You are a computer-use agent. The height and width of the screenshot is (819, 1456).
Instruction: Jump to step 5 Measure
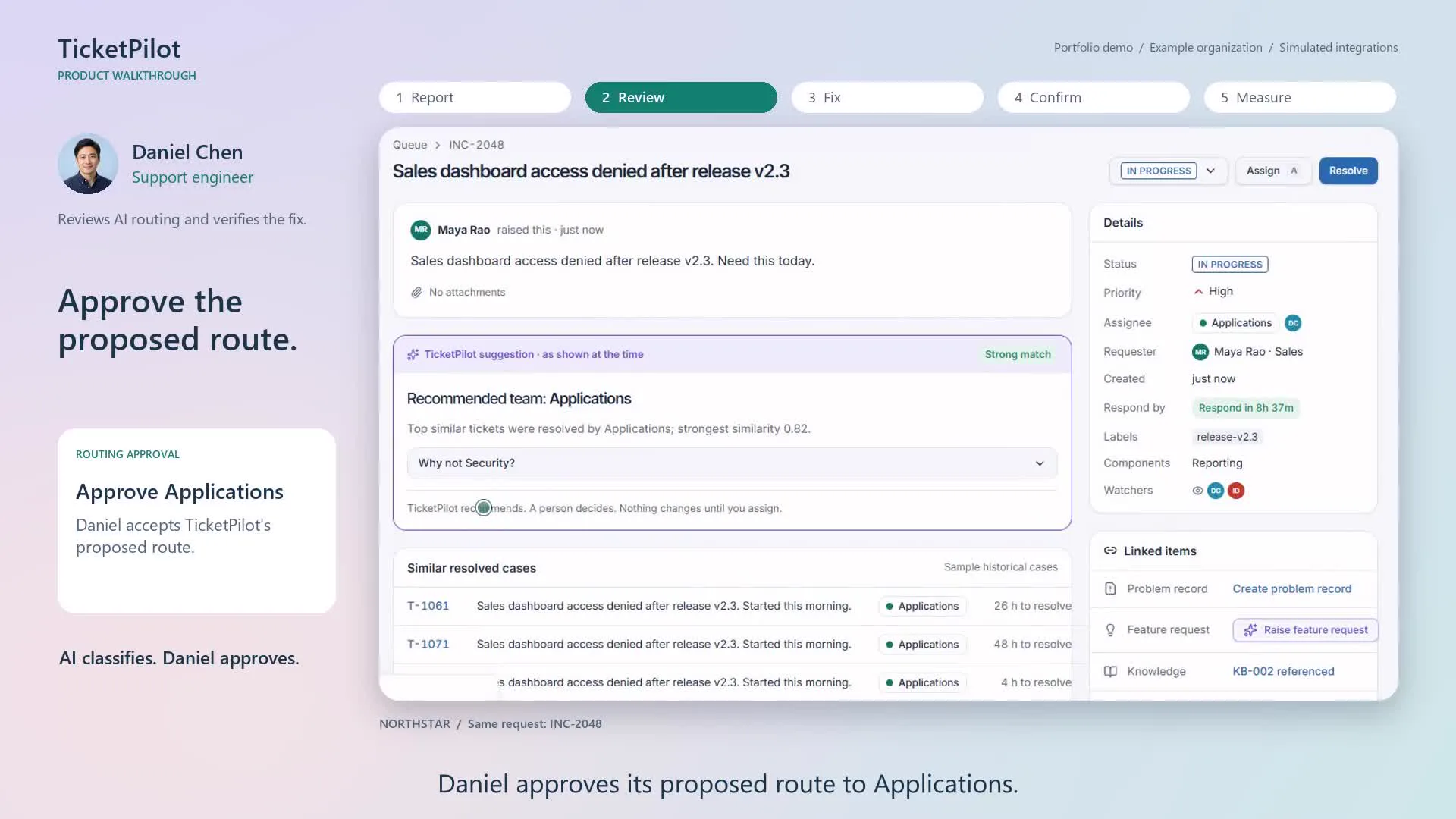tap(1300, 97)
